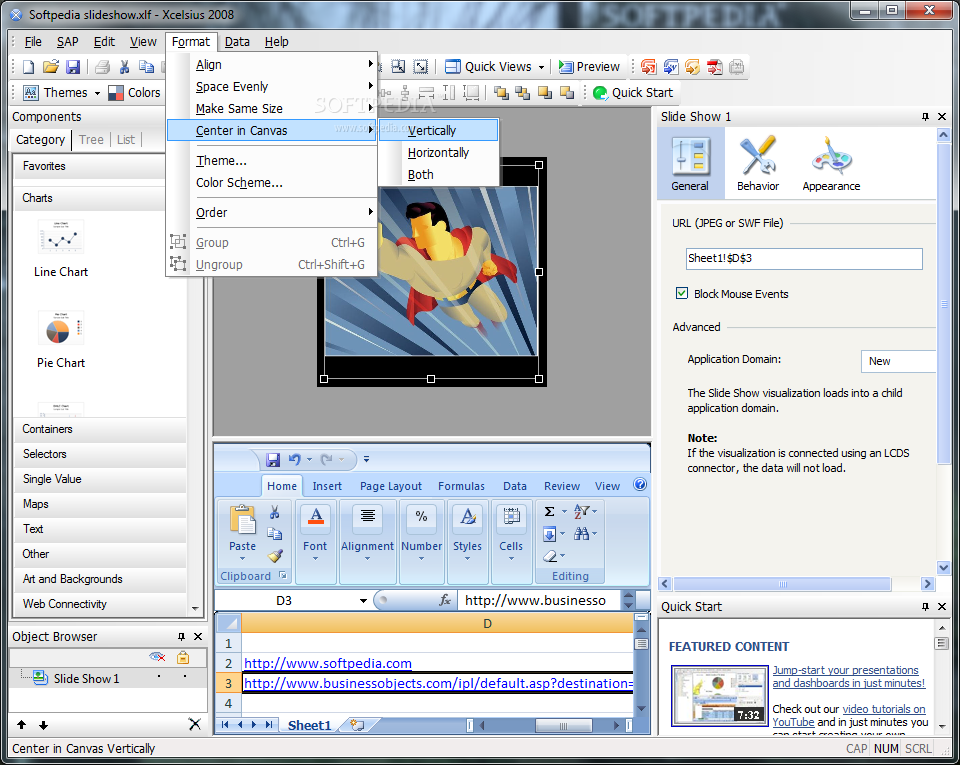960x765 pixels.
Task: Open the Themes dropdown arrow
Action: [97, 93]
